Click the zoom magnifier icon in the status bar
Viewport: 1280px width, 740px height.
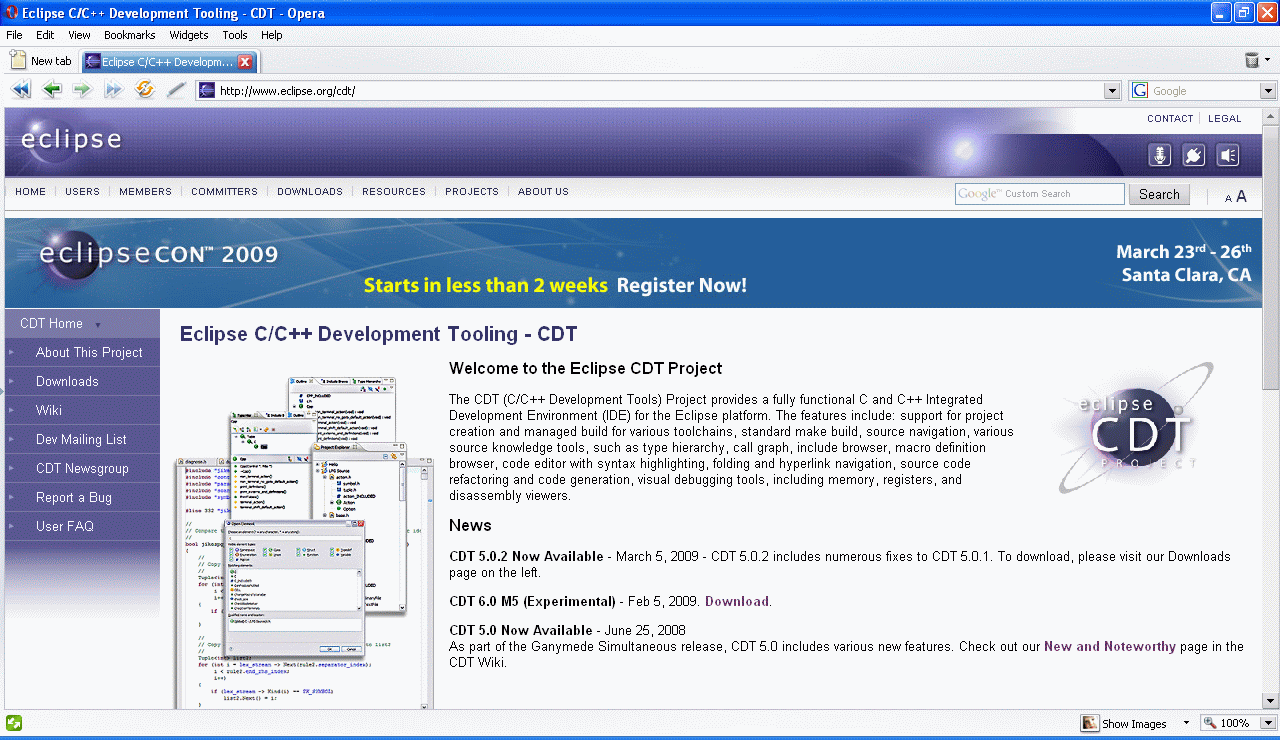pos(1209,723)
